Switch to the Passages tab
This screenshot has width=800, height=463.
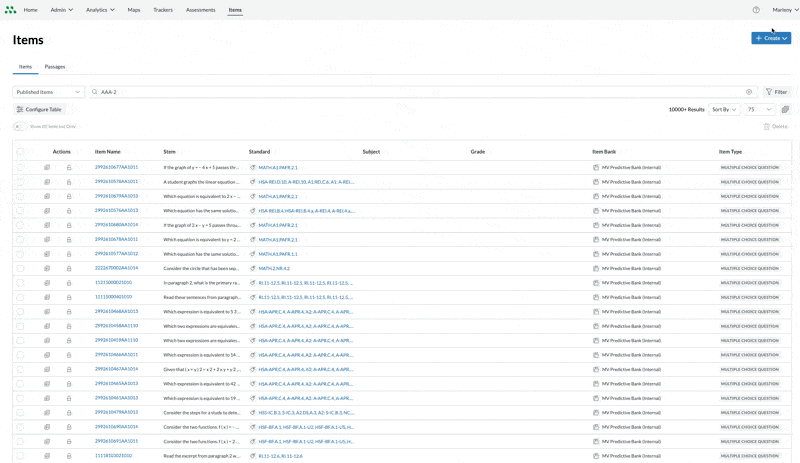point(55,67)
